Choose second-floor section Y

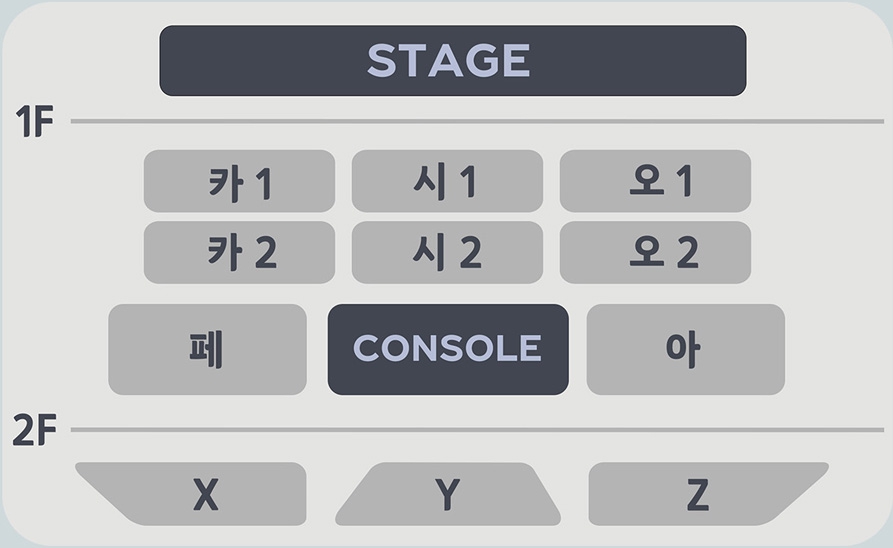coord(448,494)
